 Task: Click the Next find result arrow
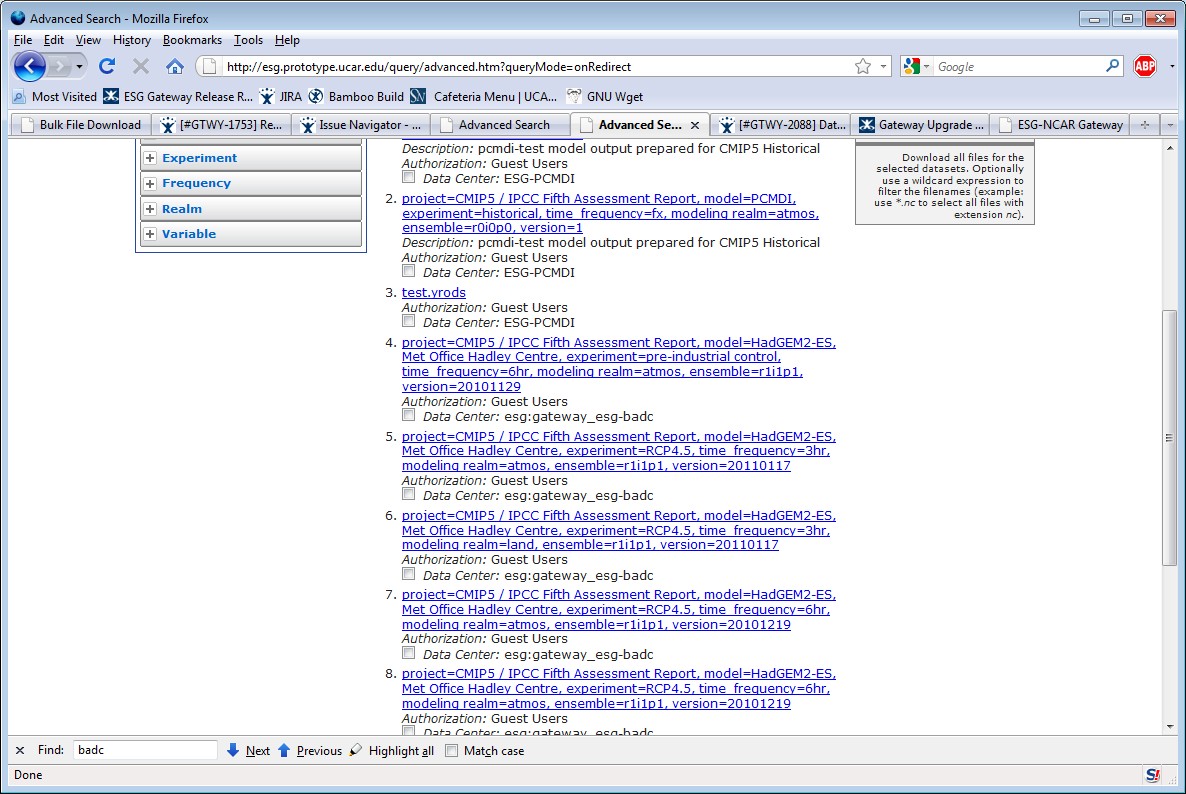(248, 751)
